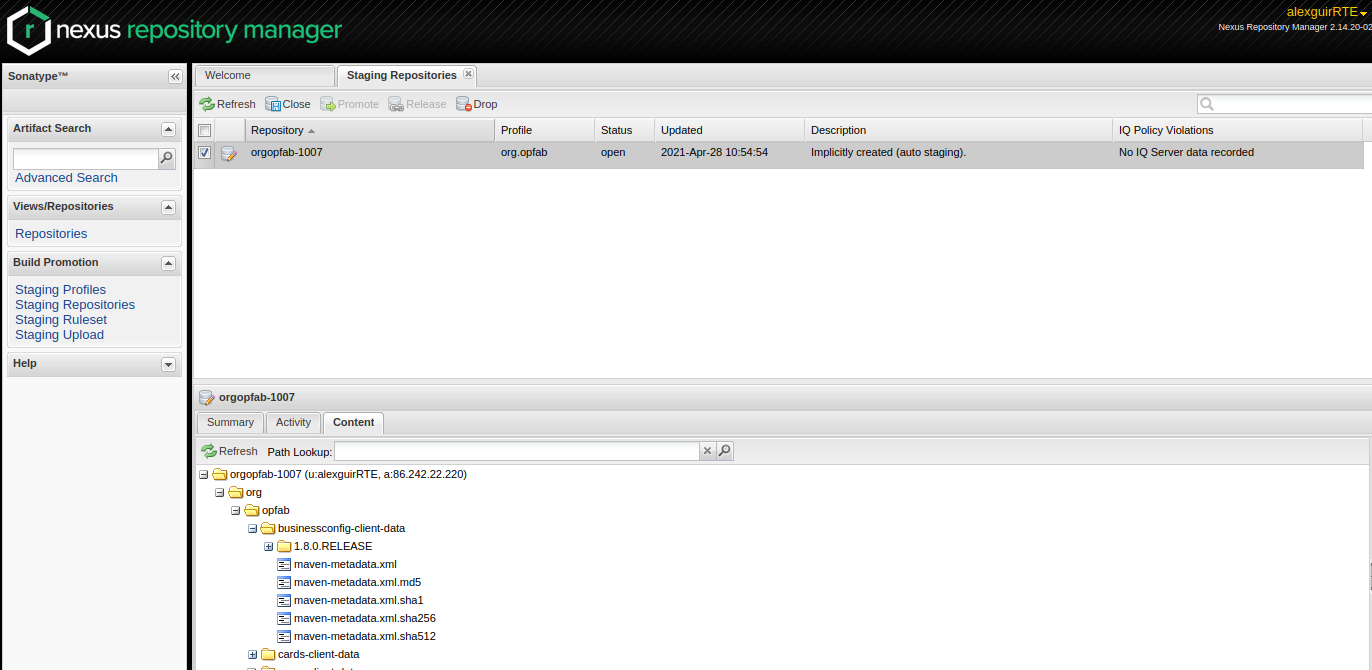Click the Release toolbar button

tap(417, 104)
